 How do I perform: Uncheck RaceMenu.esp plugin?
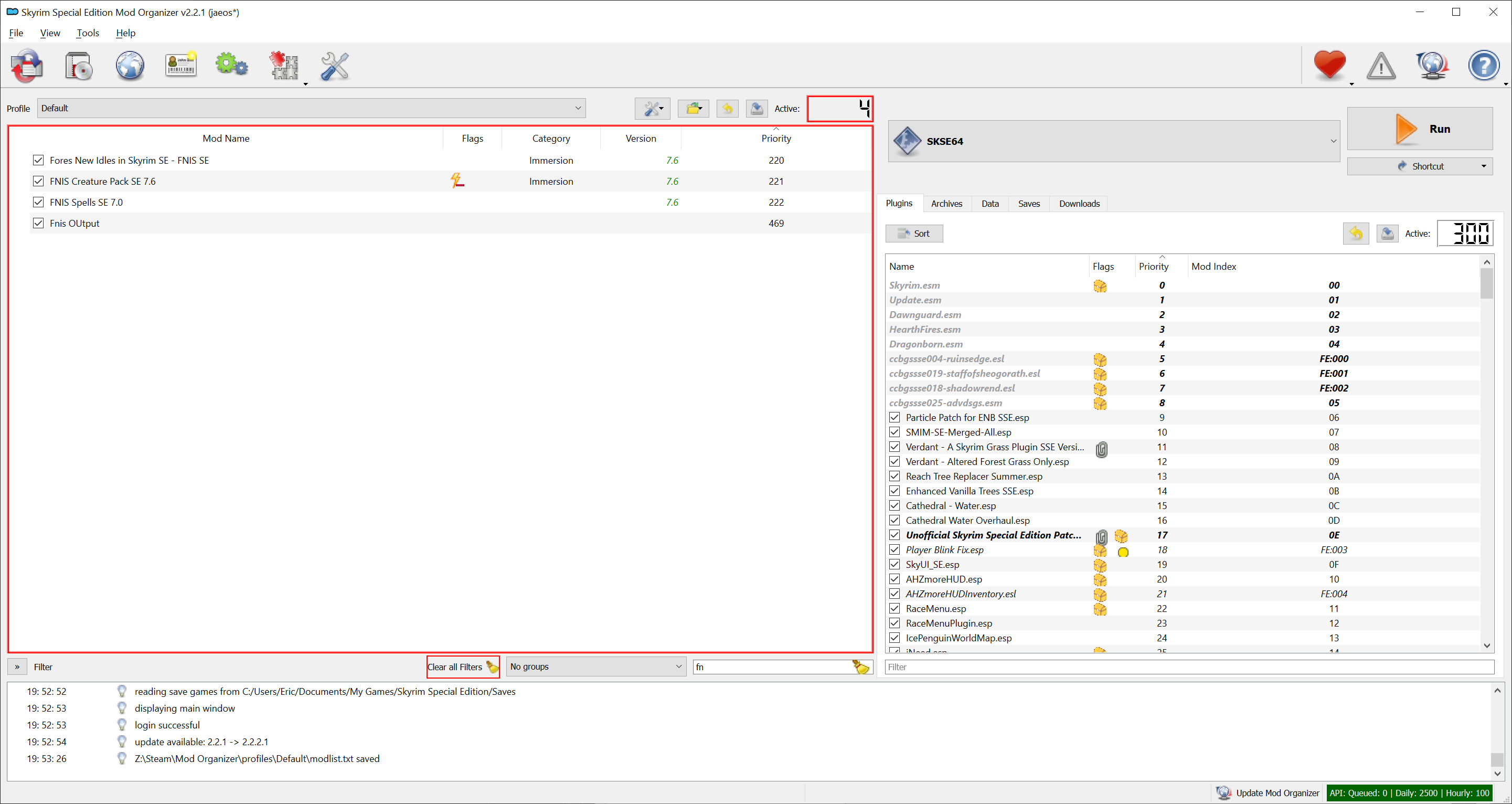[895, 608]
